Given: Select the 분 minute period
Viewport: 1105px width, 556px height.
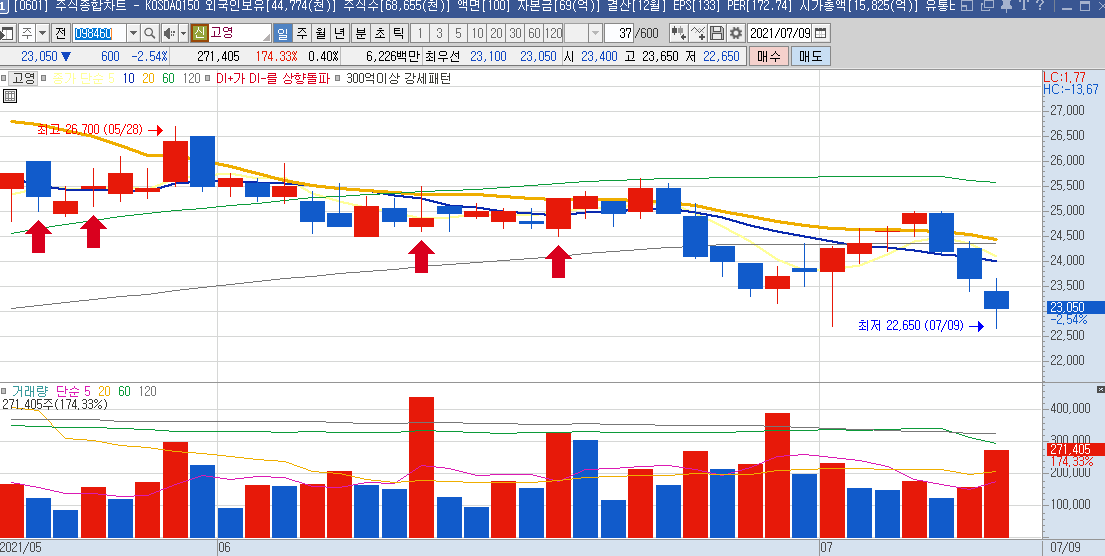Looking at the screenshot, I should pyautogui.click(x=361, y=33).
